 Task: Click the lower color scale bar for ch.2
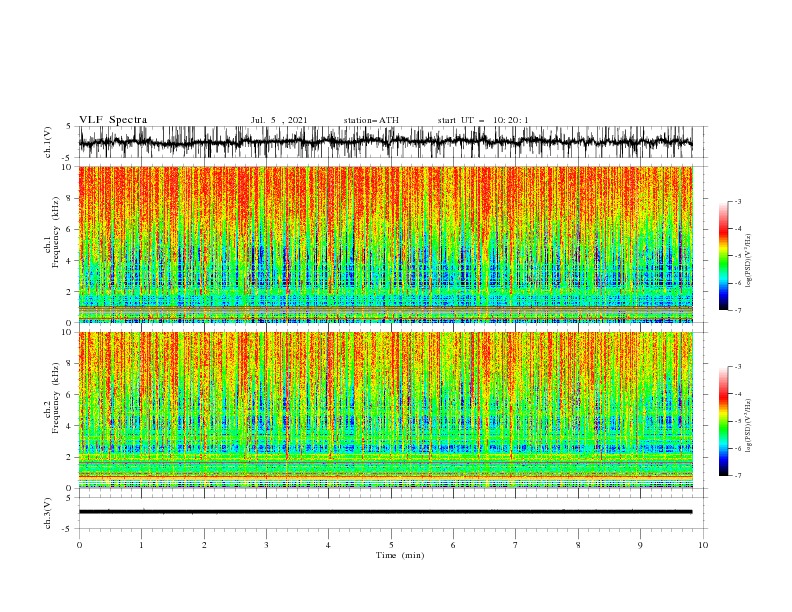pos(723,421)
